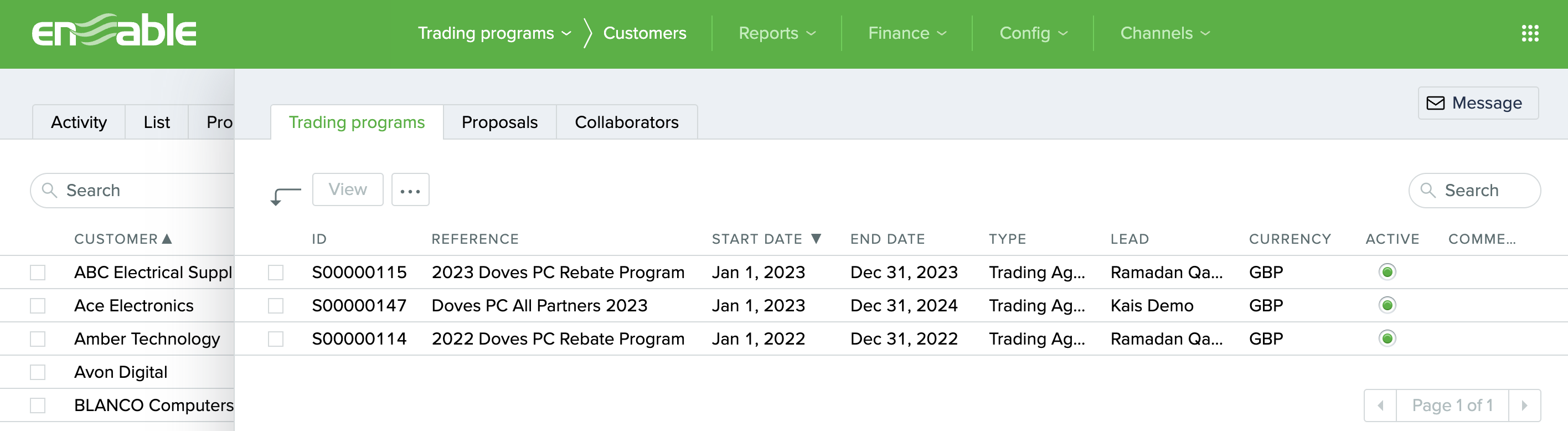Click the View button
The width and height of the screenshot is (1568, 431).
click(x=348, y=190)
